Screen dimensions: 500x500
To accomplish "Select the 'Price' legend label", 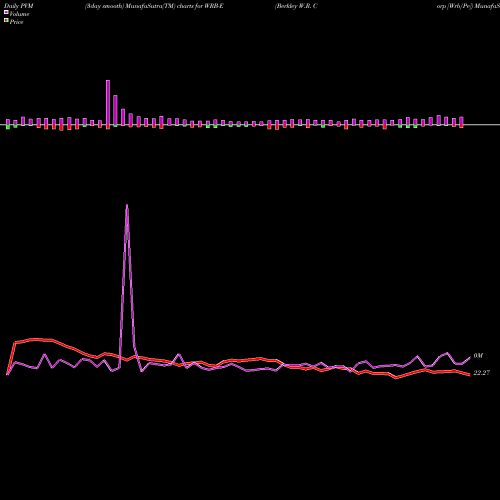I will [16, 22].
